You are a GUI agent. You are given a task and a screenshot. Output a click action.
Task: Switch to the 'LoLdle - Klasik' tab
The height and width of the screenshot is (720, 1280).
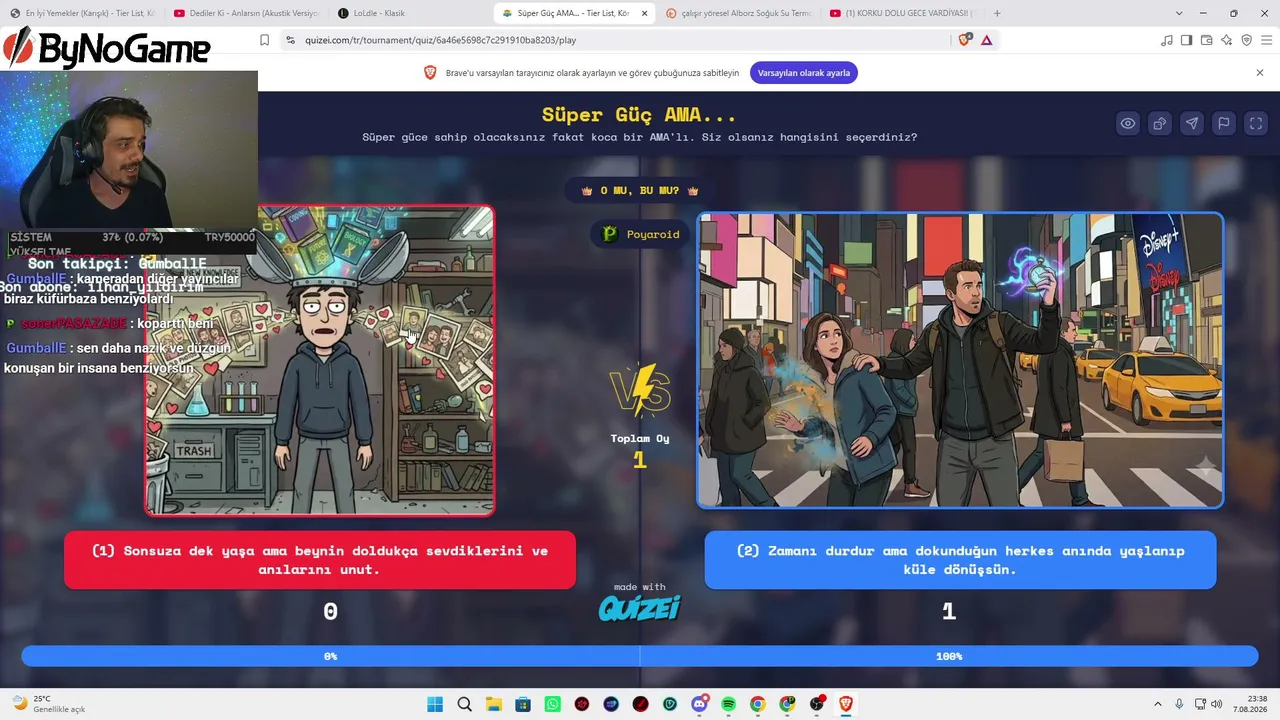coord(409,13)
